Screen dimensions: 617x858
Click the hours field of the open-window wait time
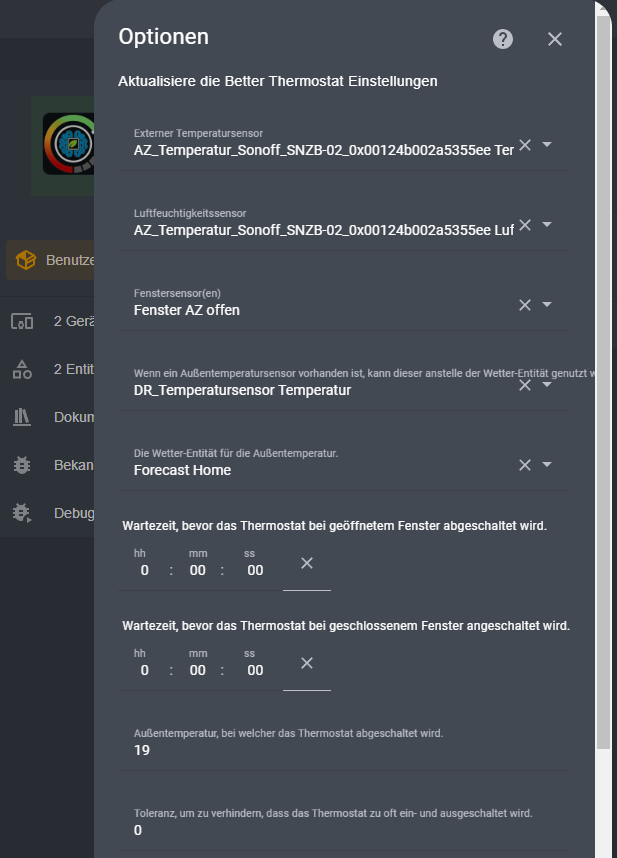(x=145, y=570)
